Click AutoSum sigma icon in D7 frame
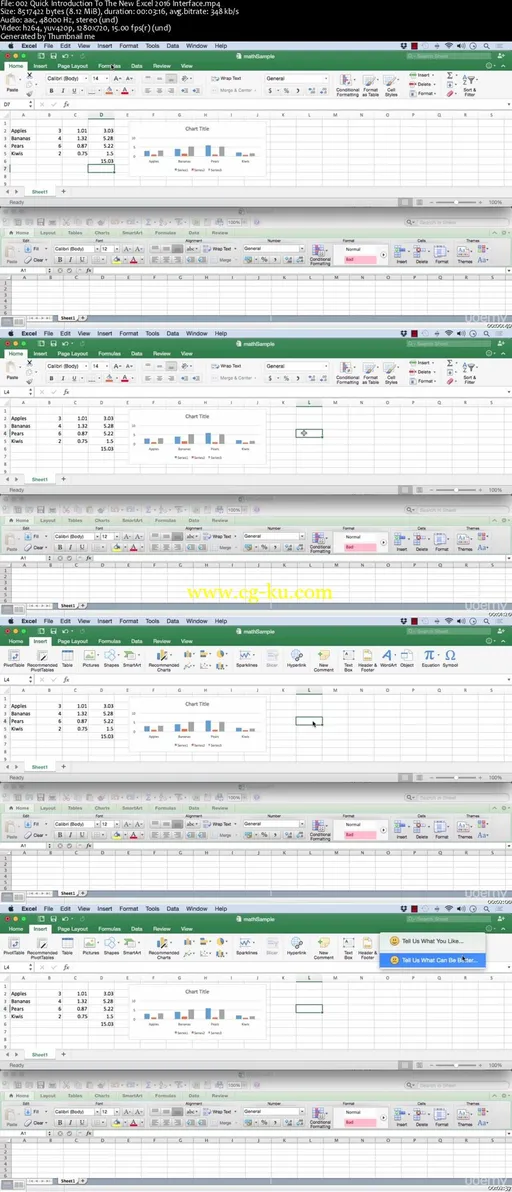 450,76
